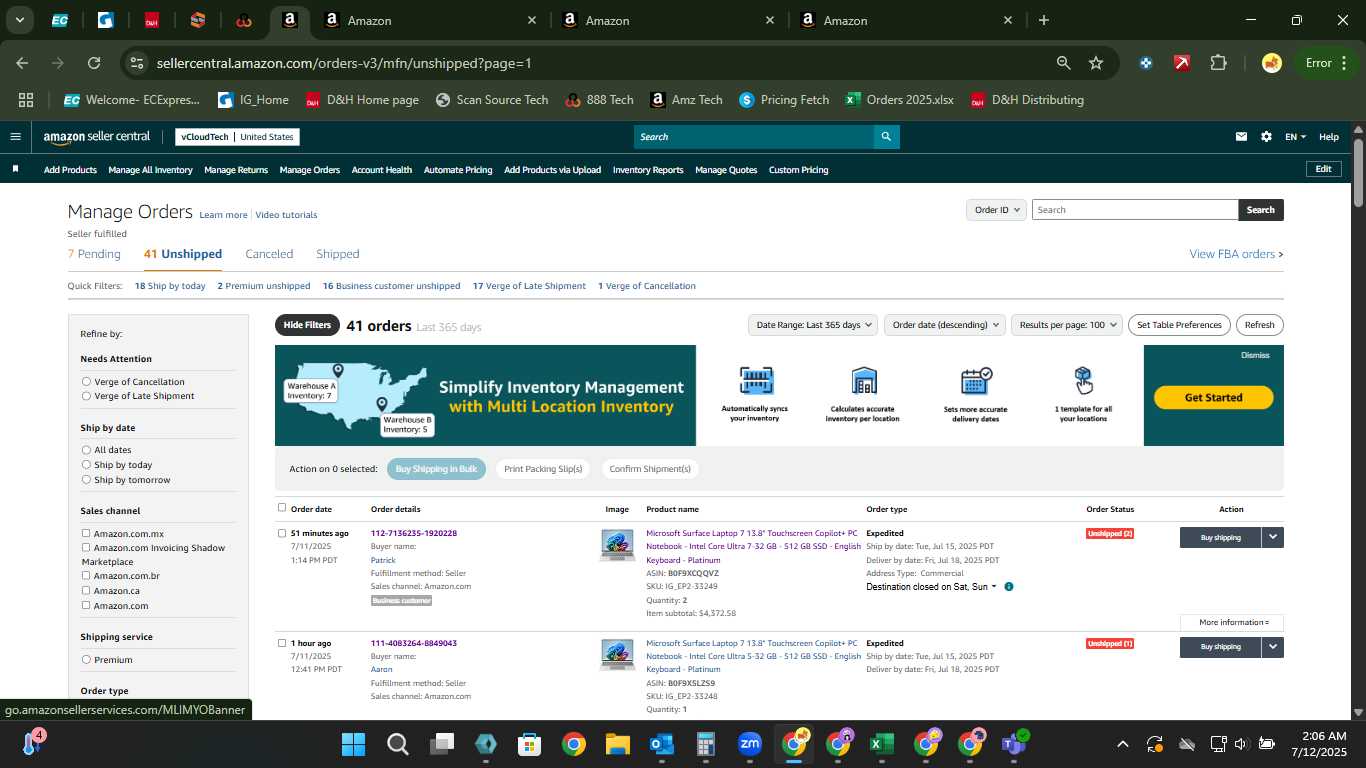Open File Explorer from the taskbar
Image resolution: width=1366 pixels, height=768 pixels.
coord(617,744)
